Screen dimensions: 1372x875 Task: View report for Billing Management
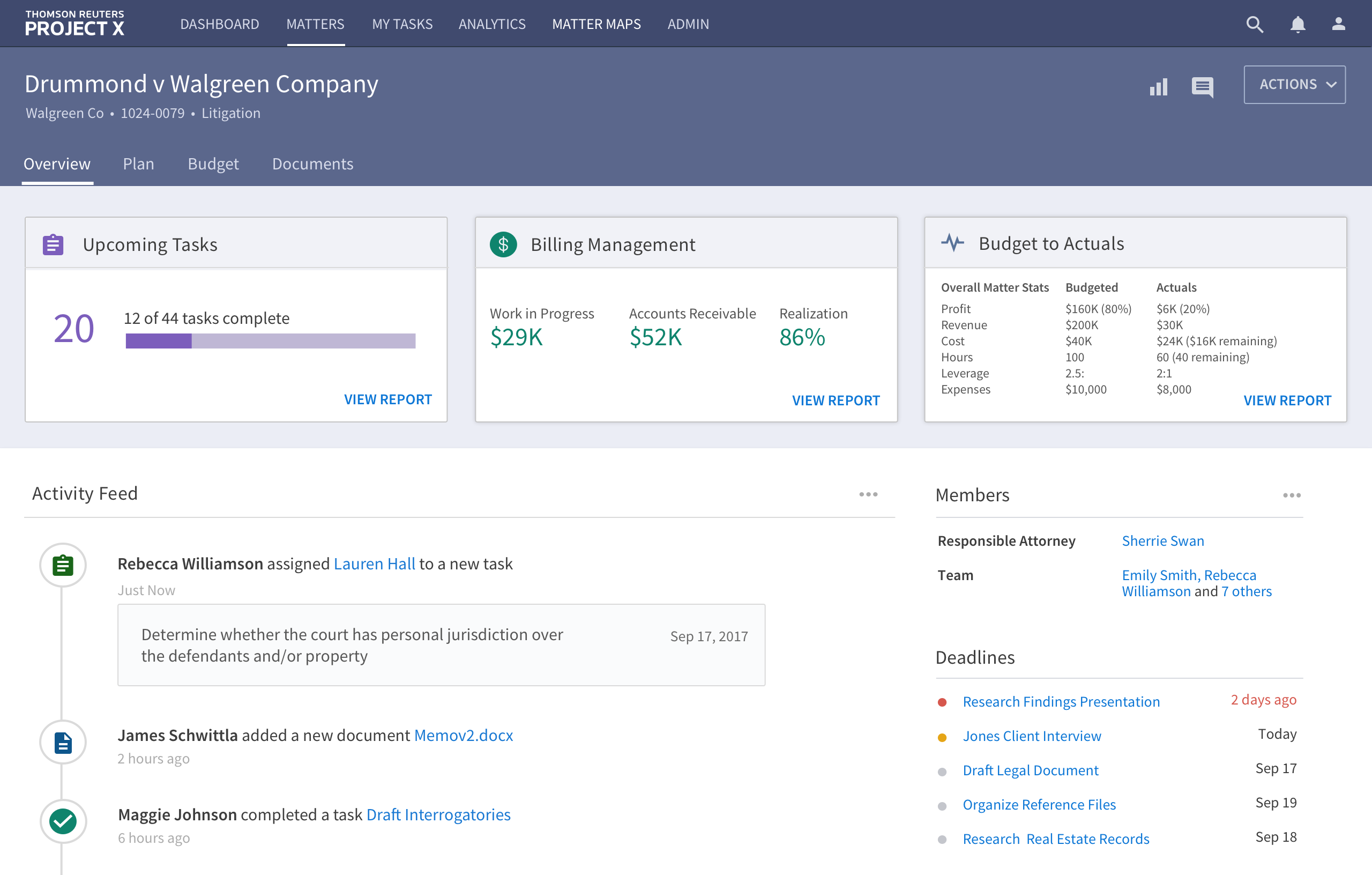click(x=836, y=401)
